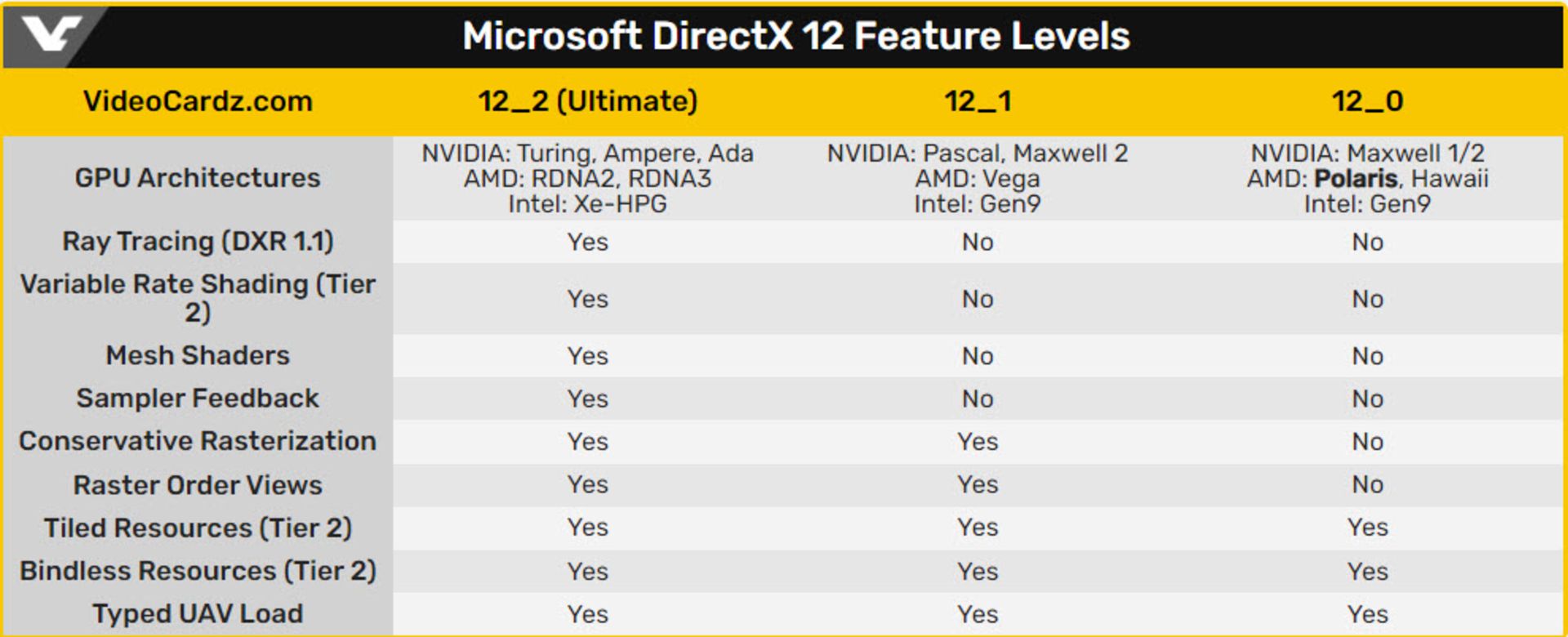Click the Microsoft DirectX 12 Feature Levels title

tap(795, 36)
